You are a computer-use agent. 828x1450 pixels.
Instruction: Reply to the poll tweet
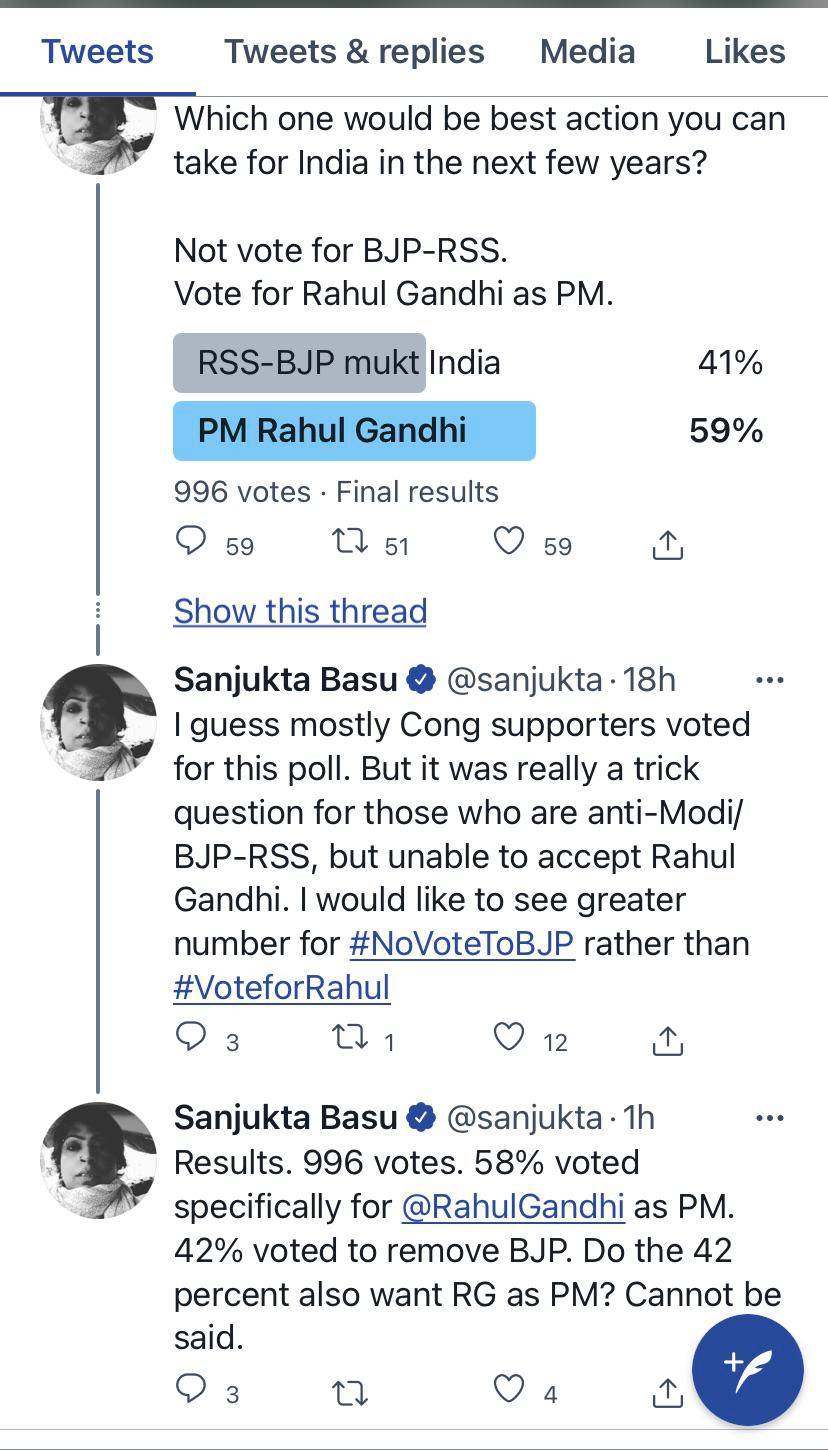click(191, 542)
